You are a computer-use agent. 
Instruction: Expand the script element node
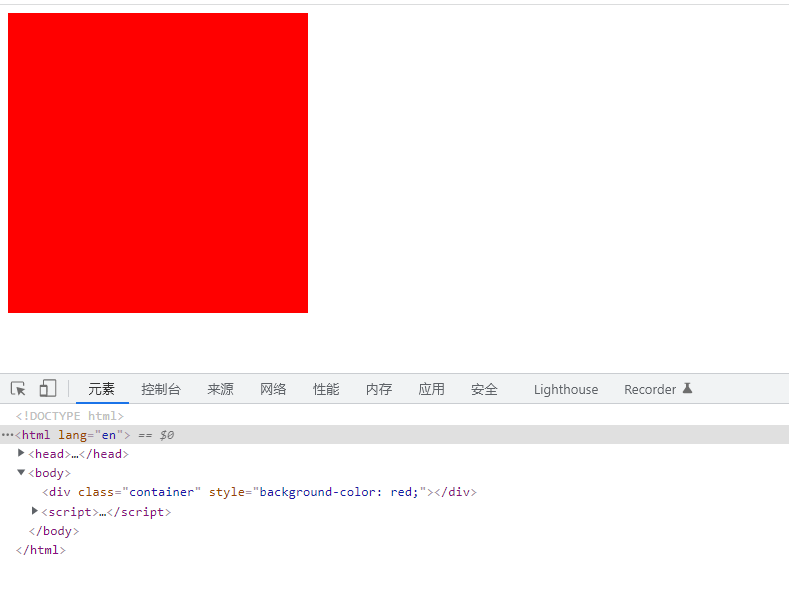[x=34, y=511]
